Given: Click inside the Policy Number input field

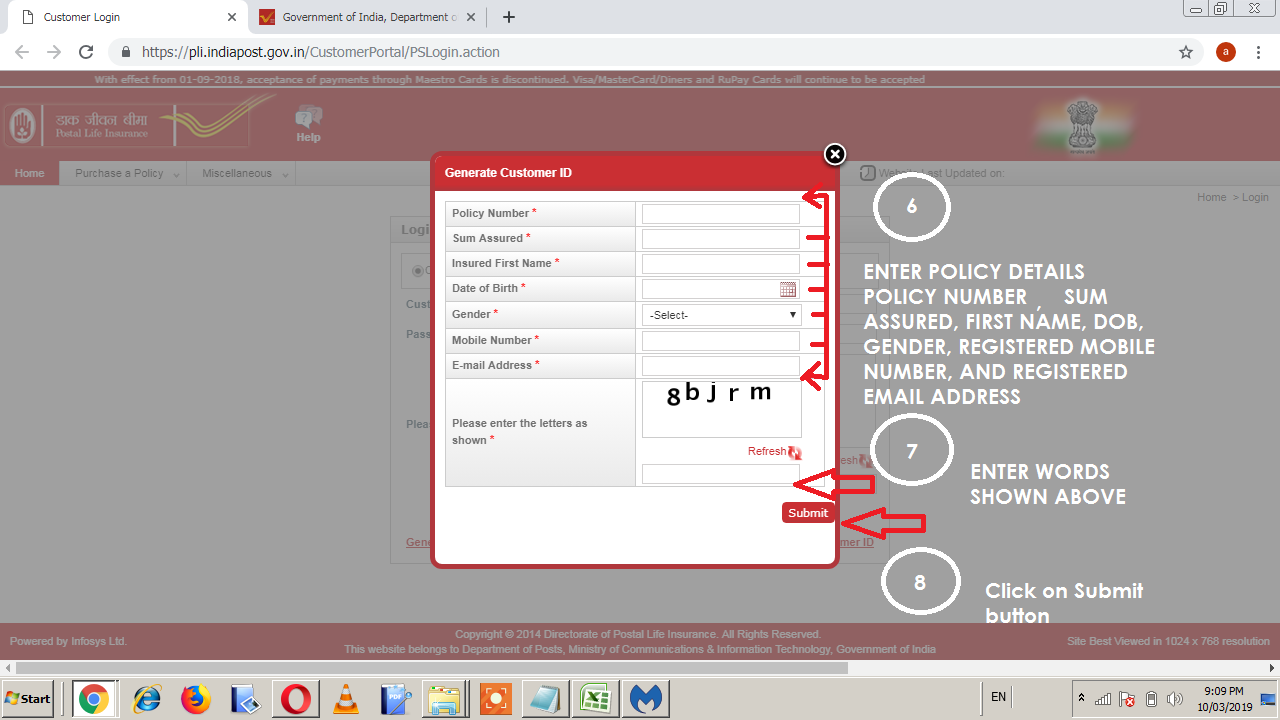Looking at the screenshot, I should pos(720,213).
